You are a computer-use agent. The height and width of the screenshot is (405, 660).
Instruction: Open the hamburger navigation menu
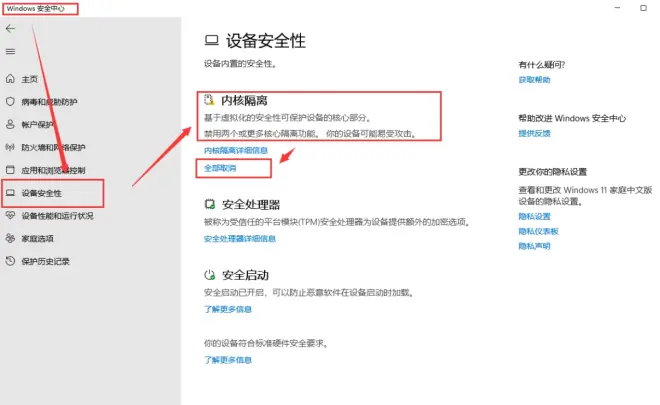click(x=10, y=51)
